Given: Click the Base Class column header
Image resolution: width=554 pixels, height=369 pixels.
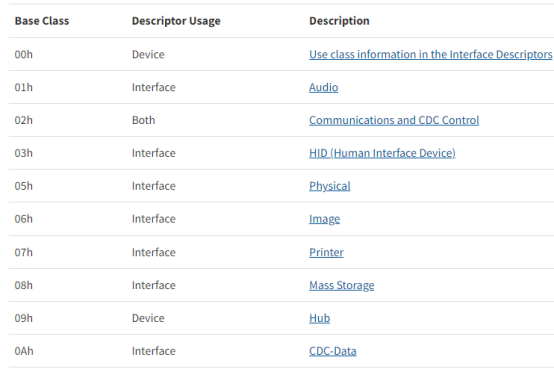Looking at the screenshot, I should (x=42, y=21).
